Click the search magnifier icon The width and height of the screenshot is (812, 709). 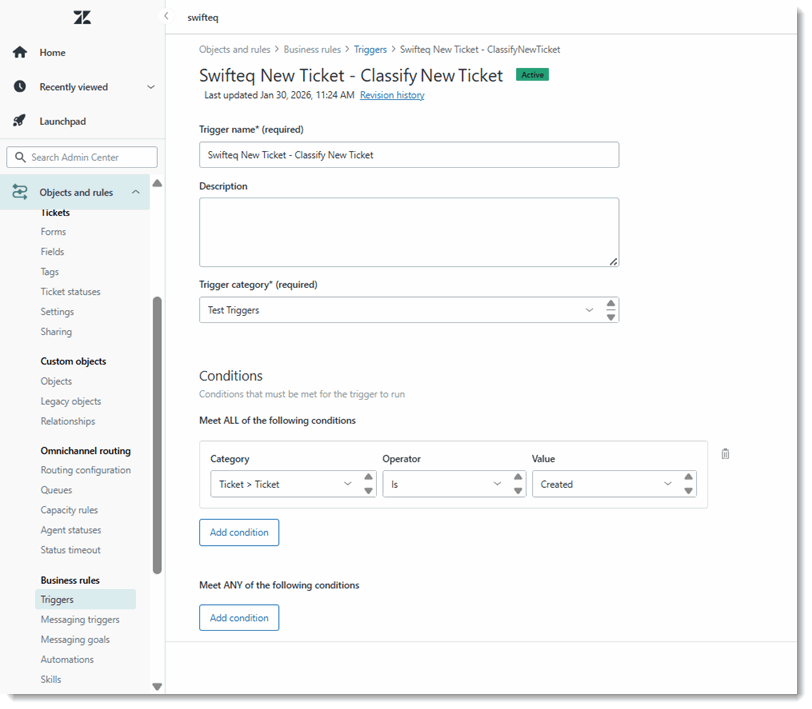coord(20,157)
